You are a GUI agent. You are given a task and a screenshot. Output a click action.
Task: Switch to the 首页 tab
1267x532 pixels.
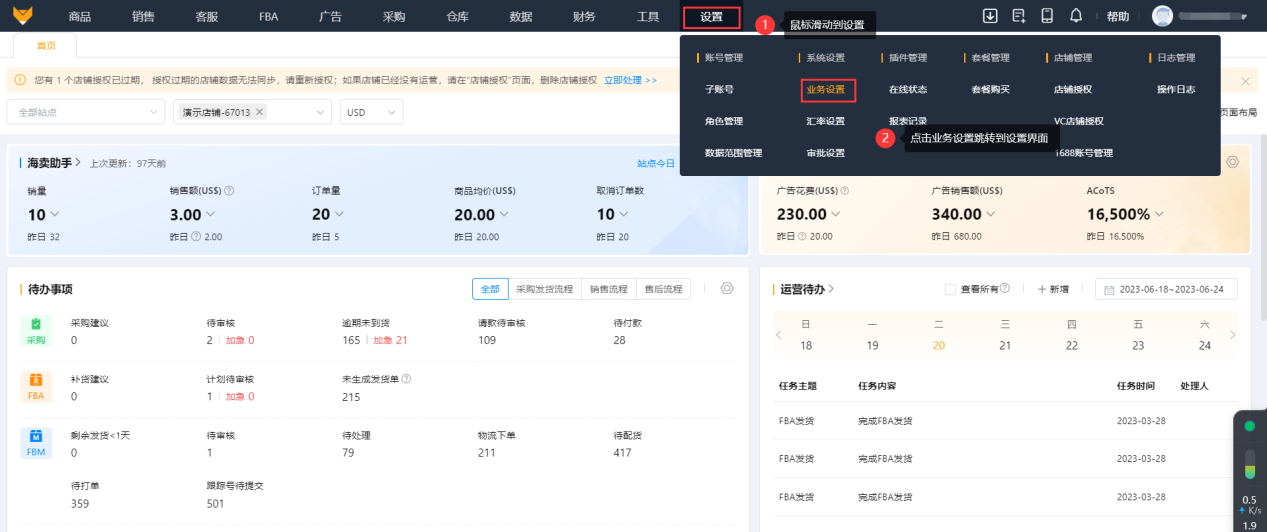point(46,45)
